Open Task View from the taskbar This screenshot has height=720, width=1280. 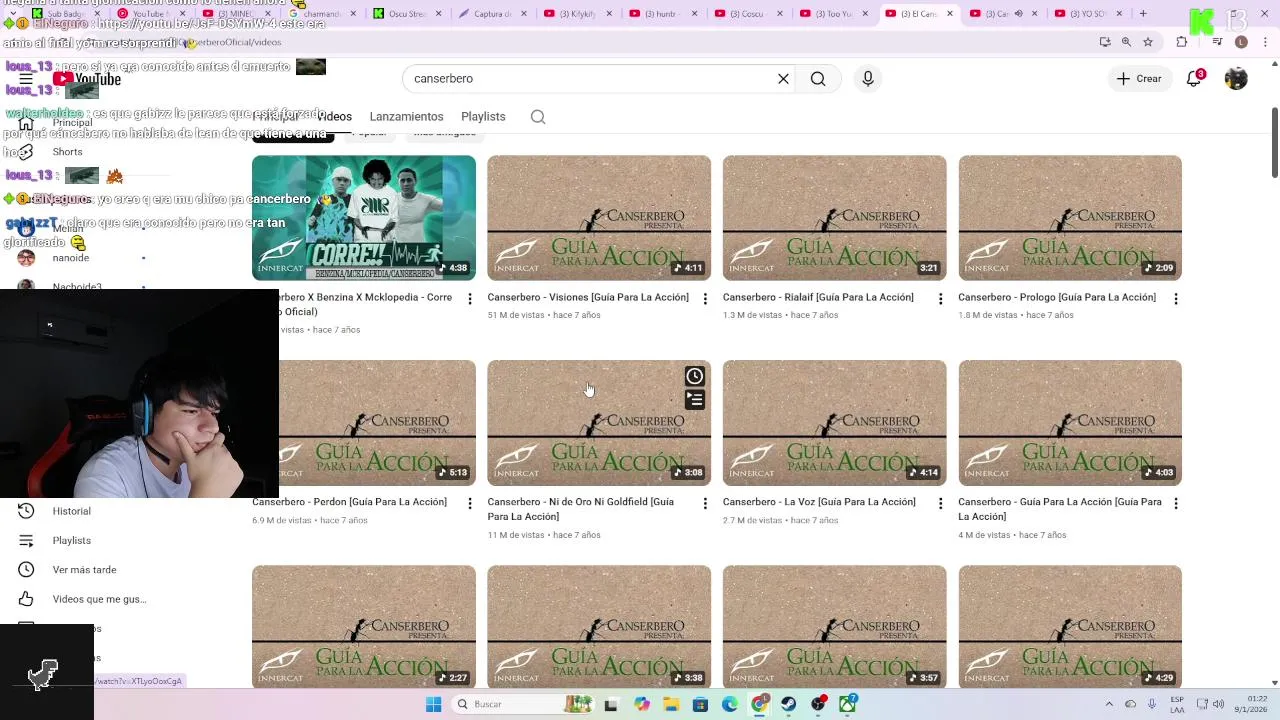pos(611,704)
